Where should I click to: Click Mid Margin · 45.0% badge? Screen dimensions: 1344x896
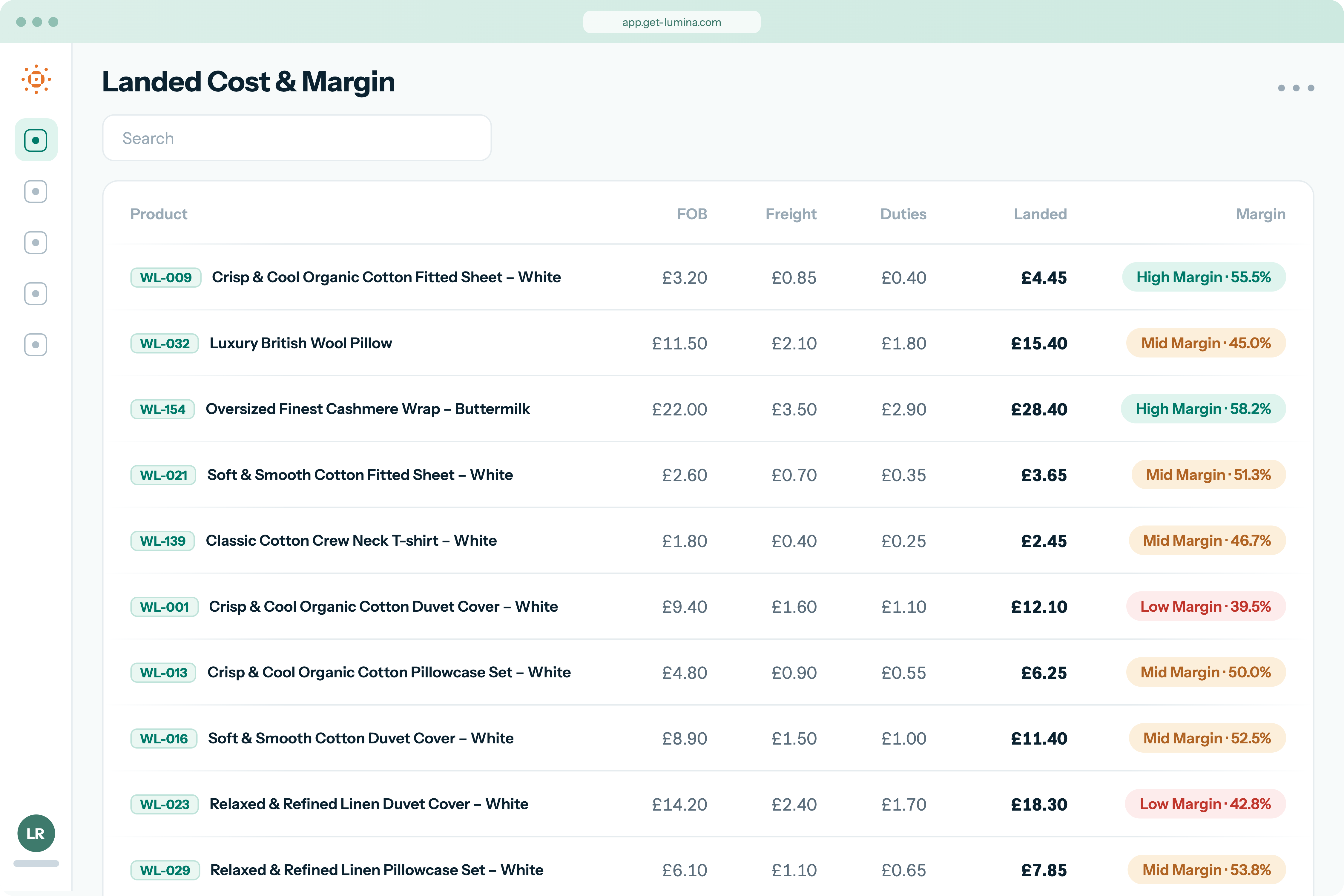(x=1206, y=343)
